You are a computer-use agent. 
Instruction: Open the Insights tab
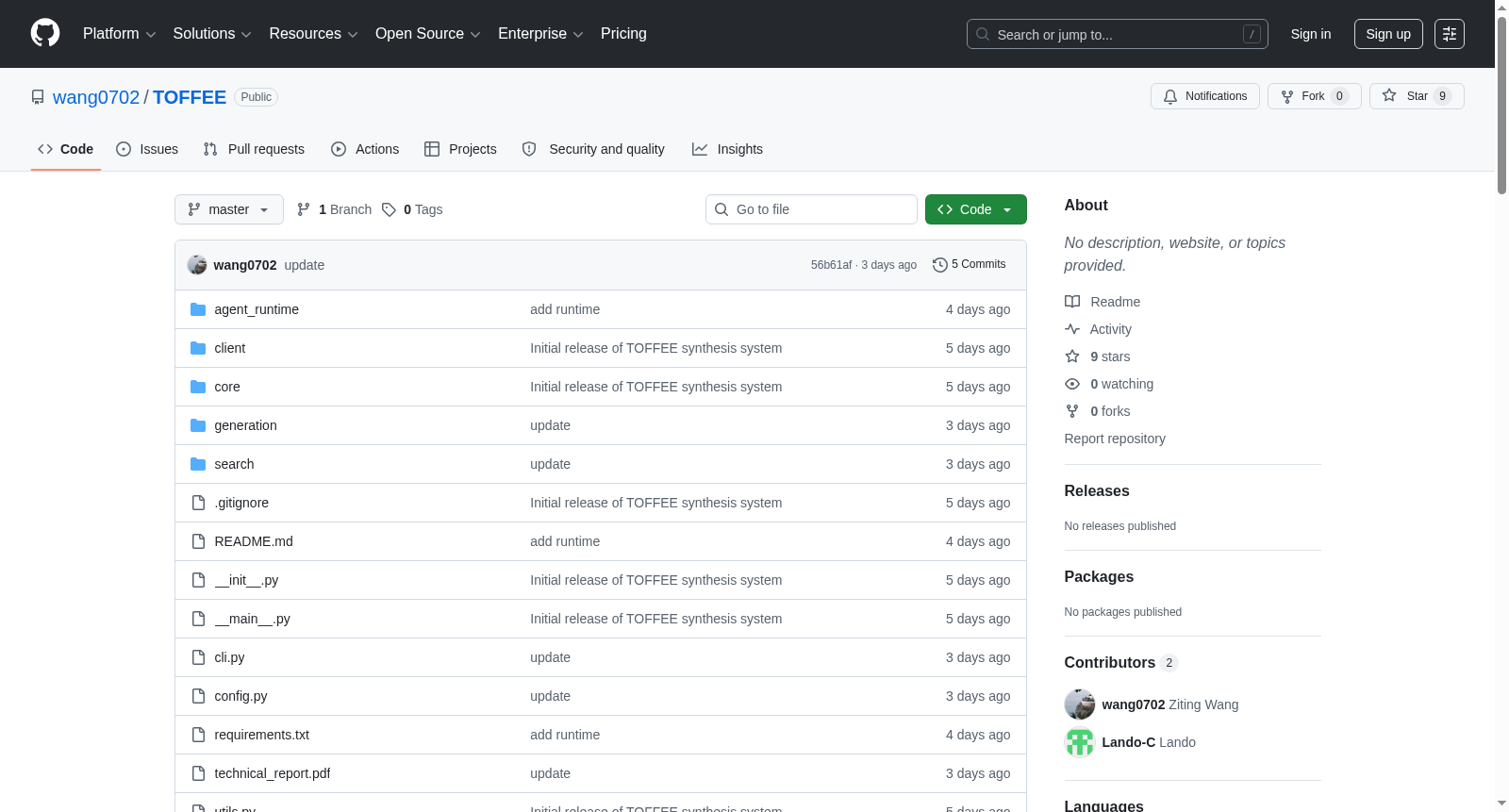coord(727,149)
